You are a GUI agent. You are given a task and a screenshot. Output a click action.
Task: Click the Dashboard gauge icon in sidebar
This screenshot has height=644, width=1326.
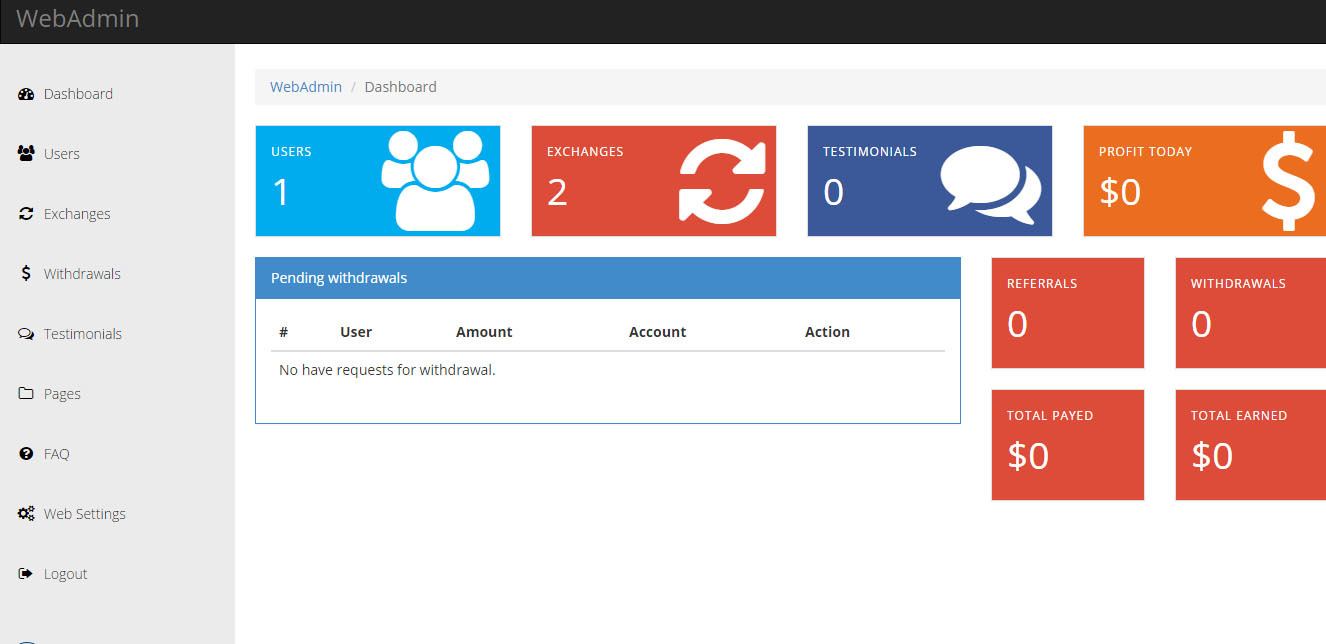point(26,94)
